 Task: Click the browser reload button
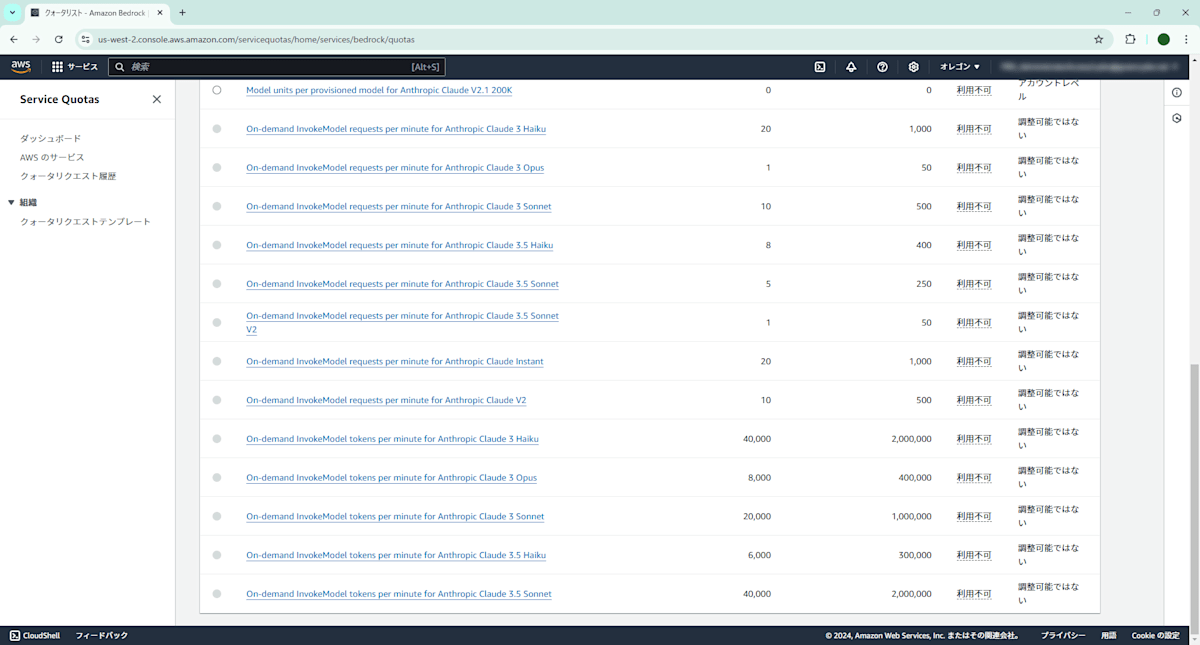pyautogui.click(x=58, y=39)
